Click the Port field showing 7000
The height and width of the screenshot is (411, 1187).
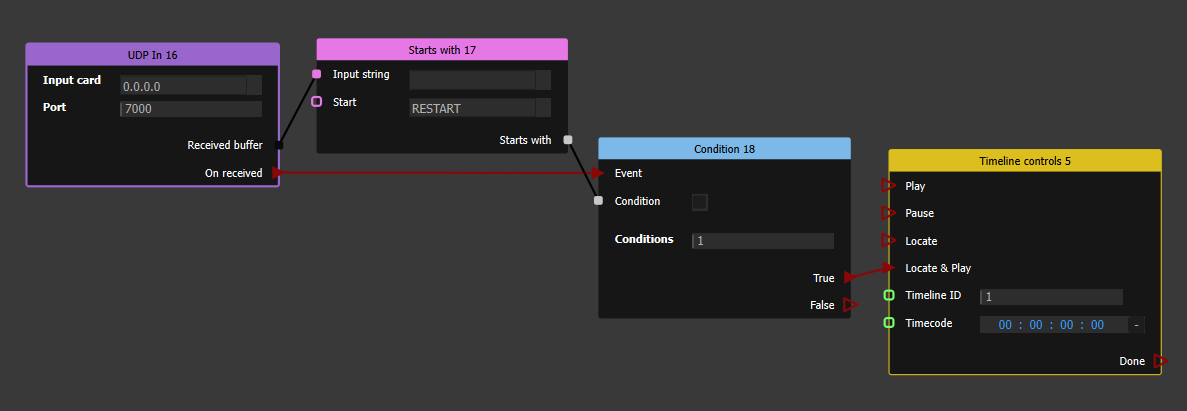click(x=190, y=109)
